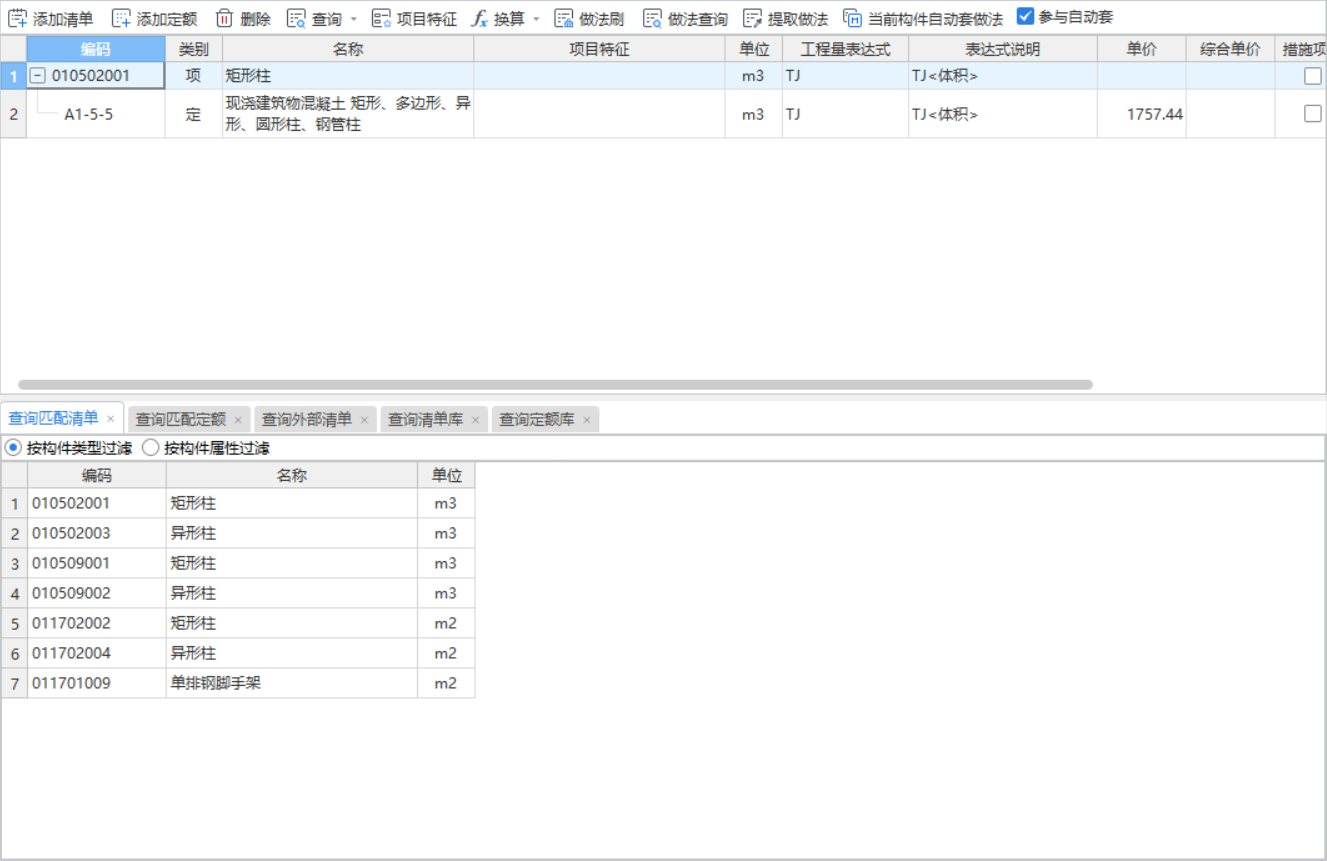Close the 查询匹配定额 tab
Viewport: 1327px width, 861px height.
coord(238,420)
